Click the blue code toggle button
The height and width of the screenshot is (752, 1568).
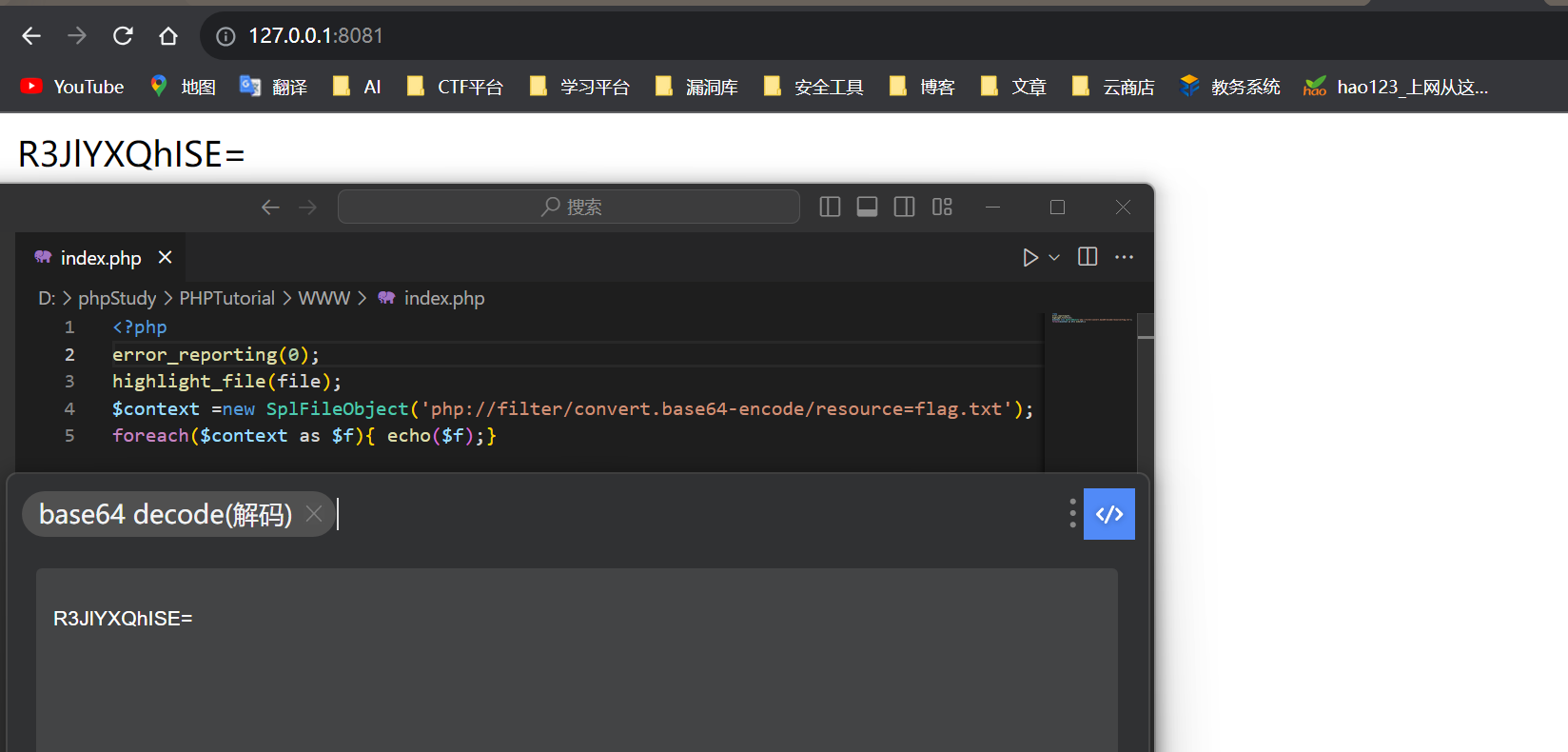coord(1109,514)
